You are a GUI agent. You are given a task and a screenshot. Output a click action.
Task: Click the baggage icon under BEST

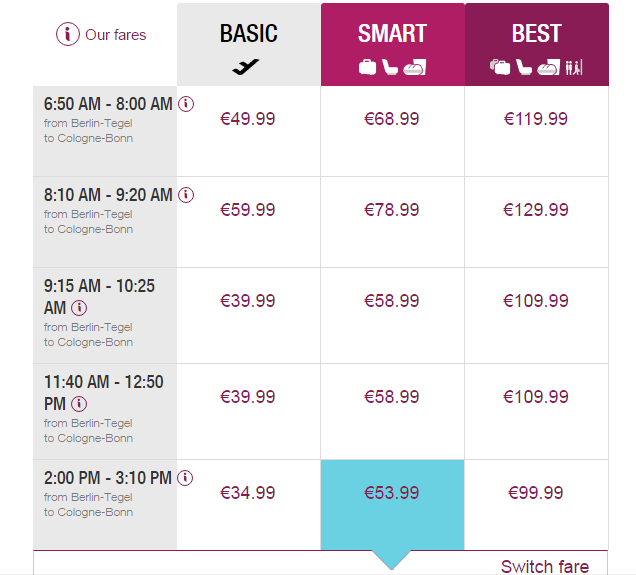tap(500, 67)
